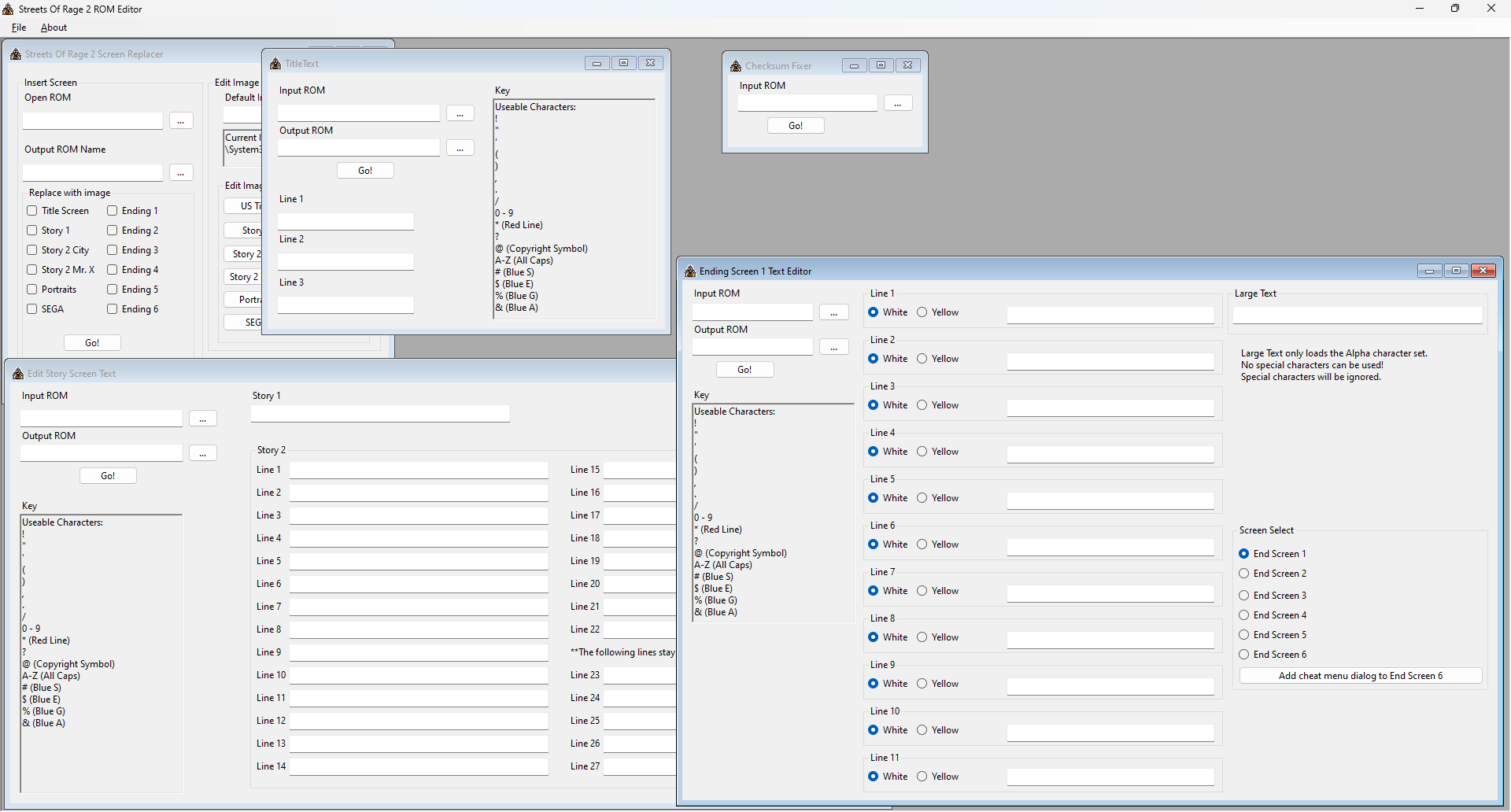Click the TitleText Line 1 input field

tap(345, 222)
